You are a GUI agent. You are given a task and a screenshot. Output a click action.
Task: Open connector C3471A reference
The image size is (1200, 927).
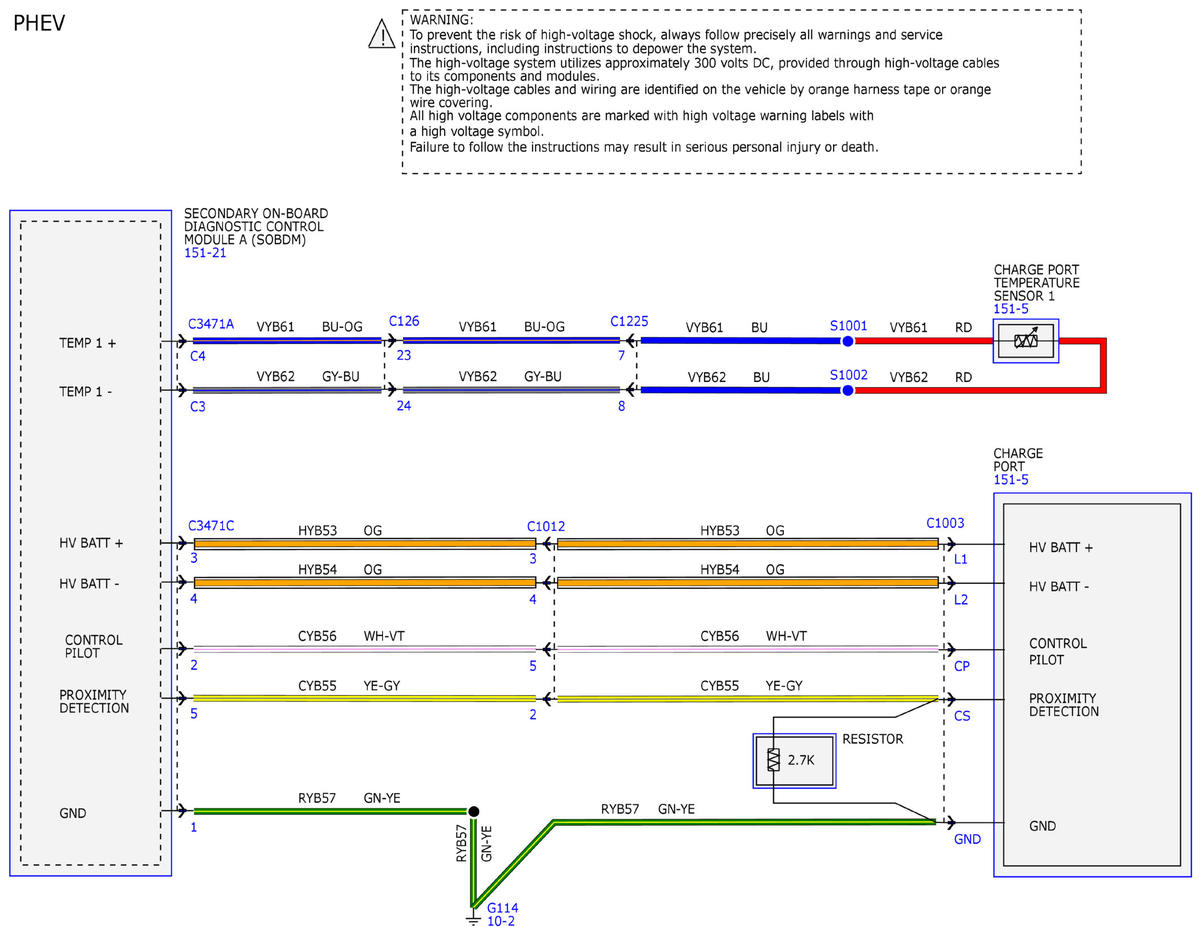click(x=211, y=325)
